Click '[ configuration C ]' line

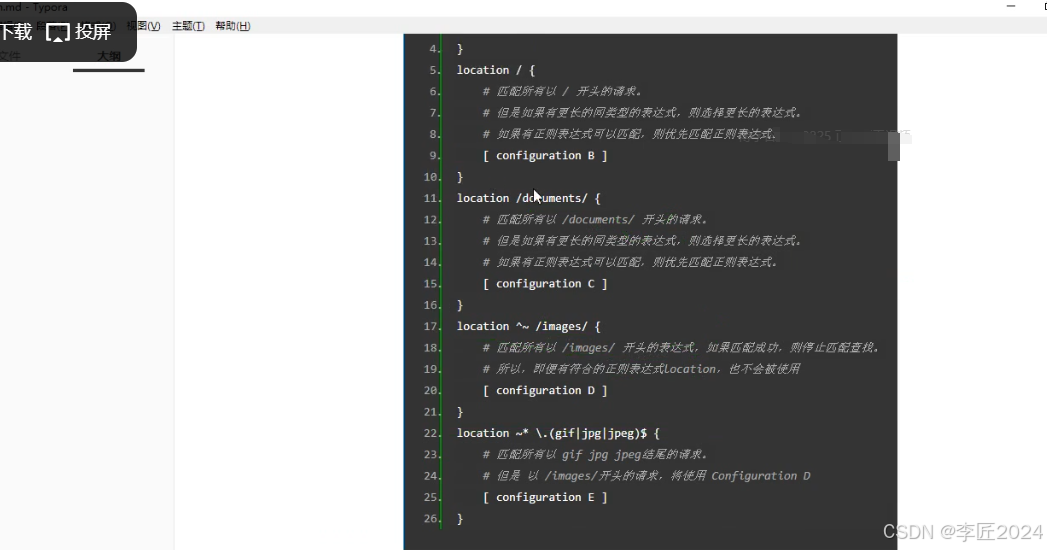click(x=545, y=284)
